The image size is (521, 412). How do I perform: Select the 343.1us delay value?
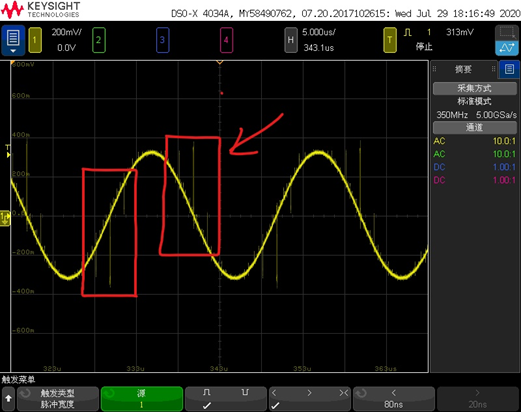coord(319,48)
